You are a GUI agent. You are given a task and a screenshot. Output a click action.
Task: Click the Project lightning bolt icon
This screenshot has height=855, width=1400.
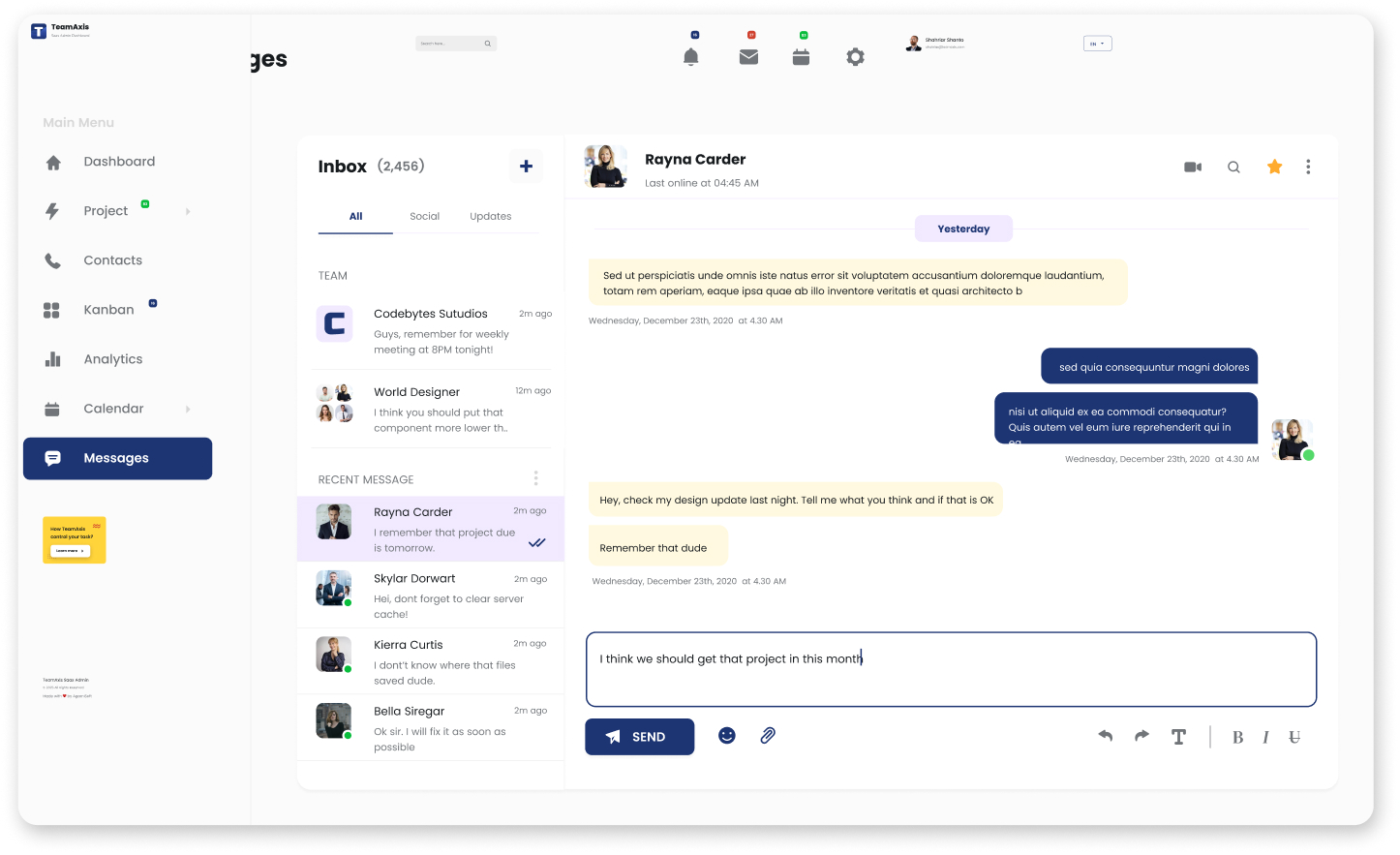52,211
